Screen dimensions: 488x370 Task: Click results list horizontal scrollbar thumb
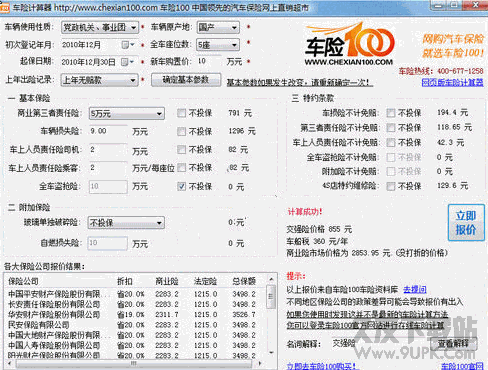[134, 363]
